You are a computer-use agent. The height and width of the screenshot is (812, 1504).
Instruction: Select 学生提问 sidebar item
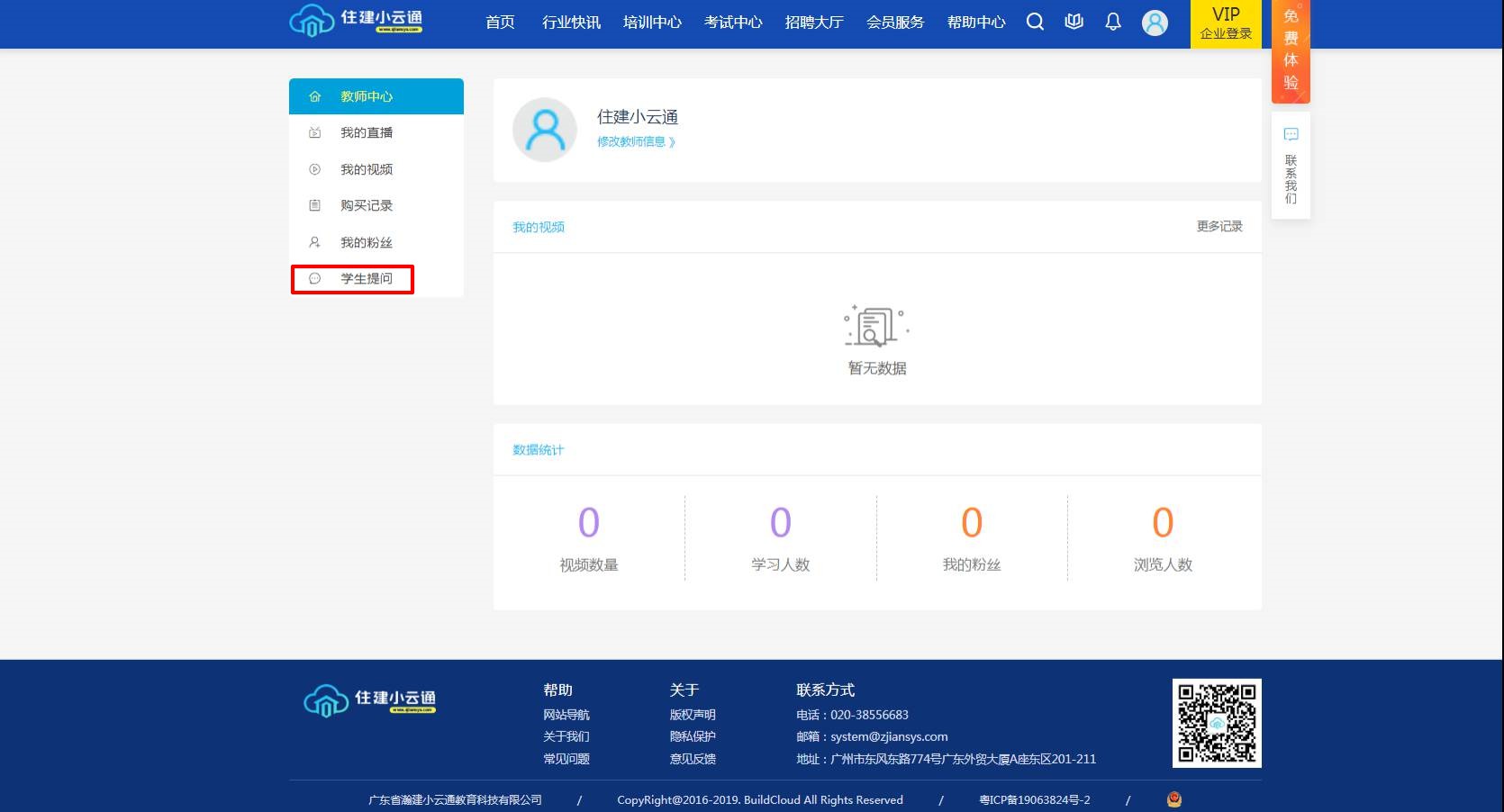pos(367,279)
